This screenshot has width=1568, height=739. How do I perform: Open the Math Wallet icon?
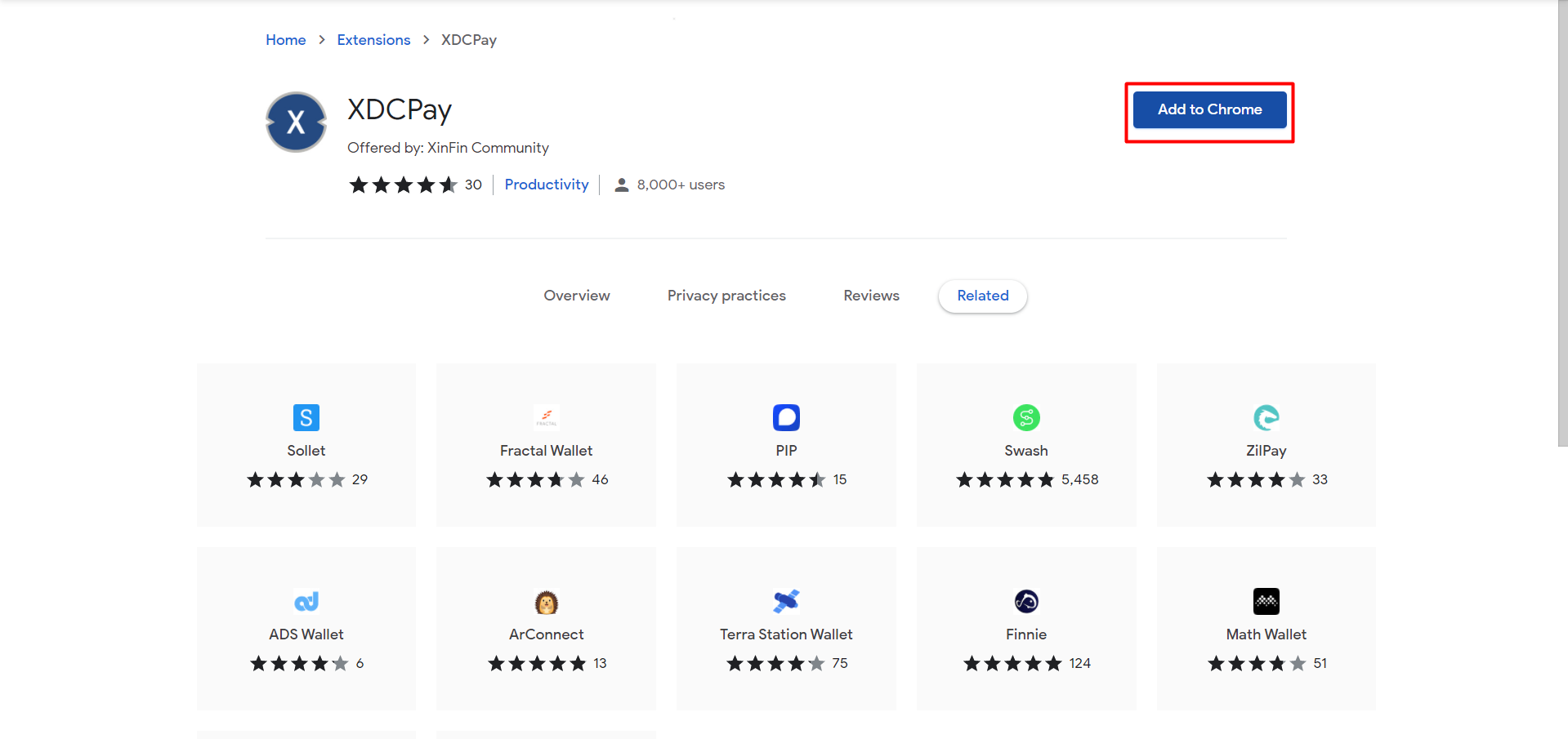click(1266, 601)
